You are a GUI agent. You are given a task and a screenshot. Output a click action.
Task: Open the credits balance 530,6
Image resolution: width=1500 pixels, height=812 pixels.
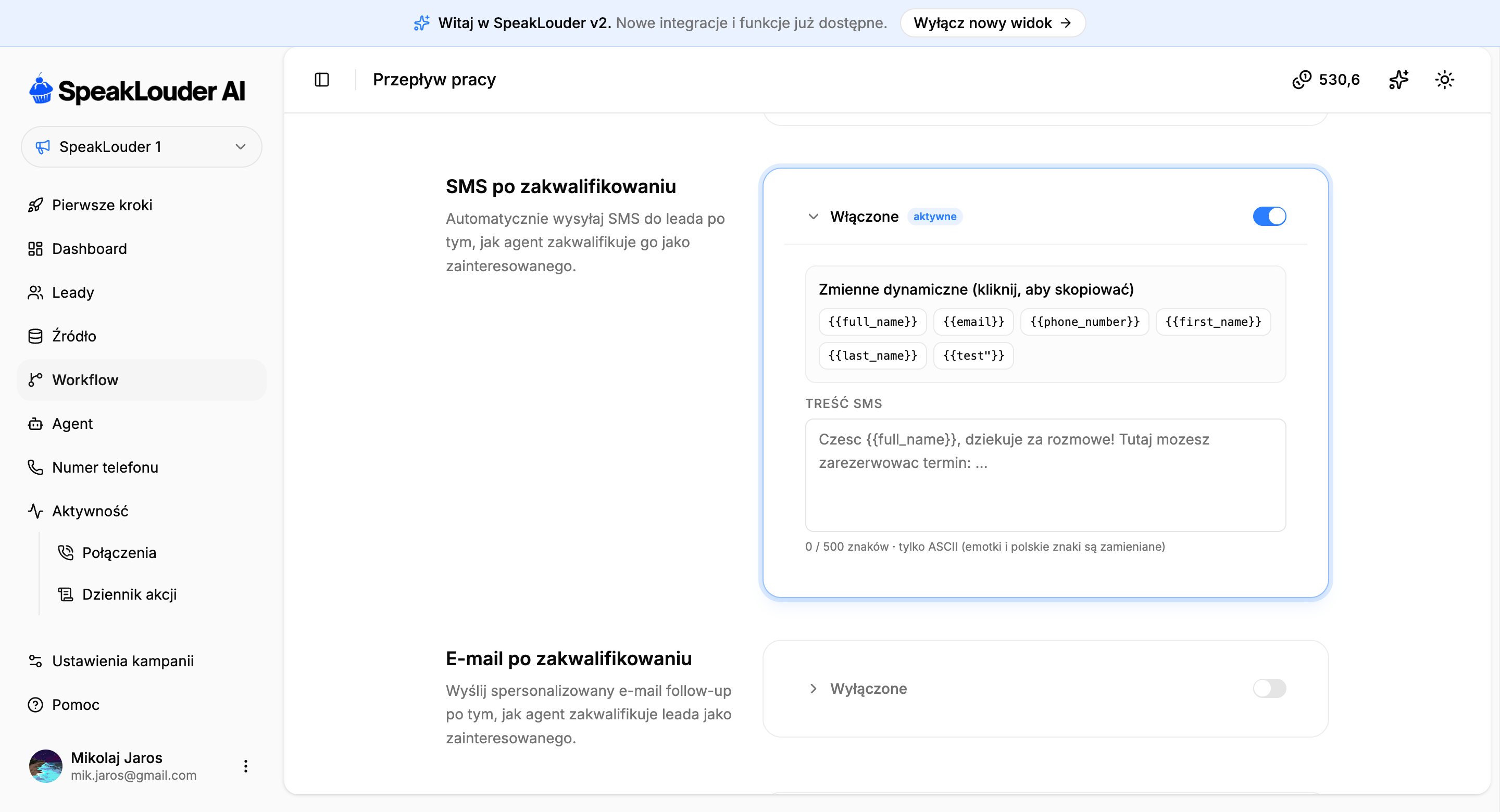1326,80
